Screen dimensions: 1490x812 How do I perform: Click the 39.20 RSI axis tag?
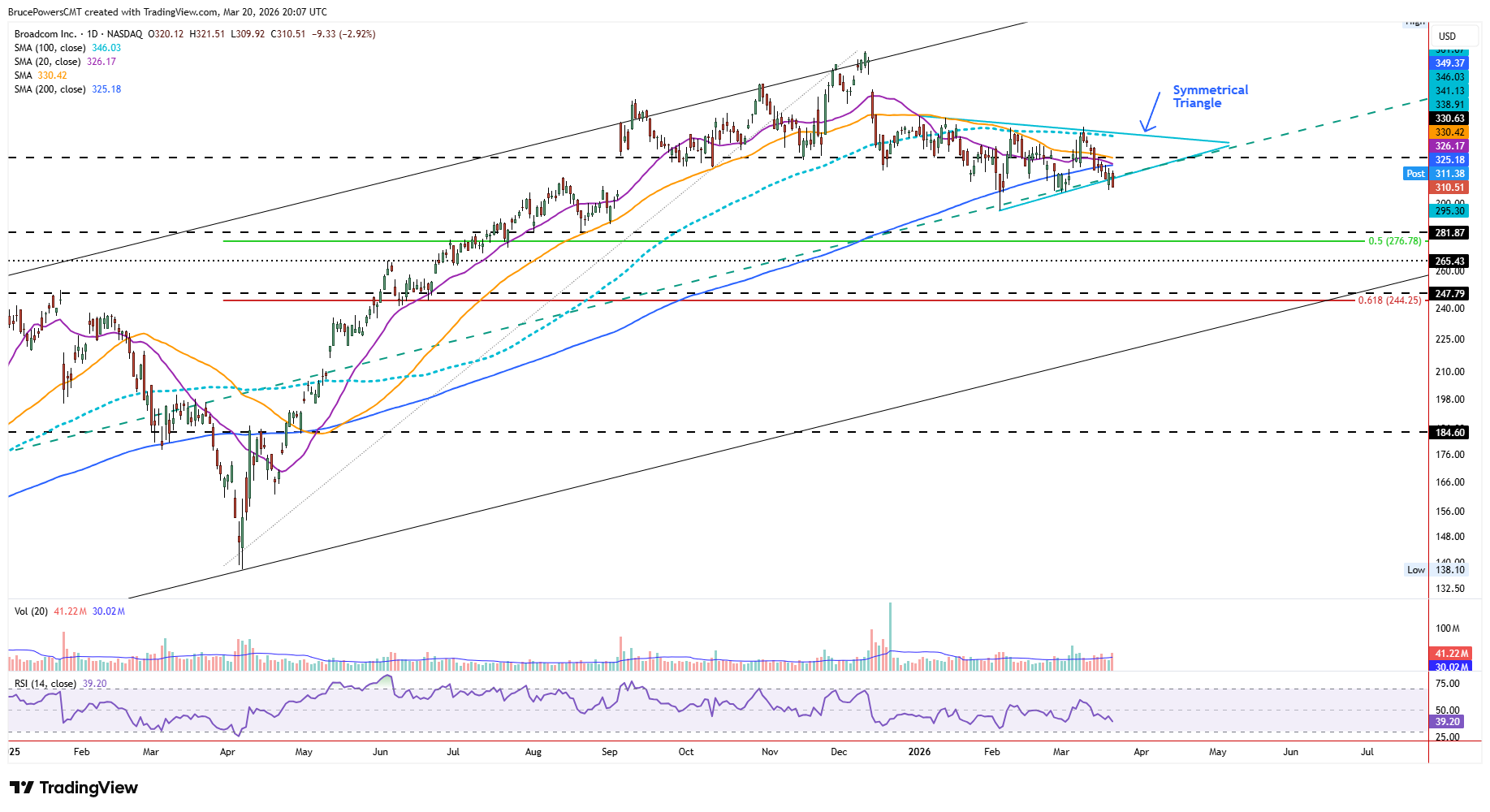pyautogui.click(x=1448, y=722)
